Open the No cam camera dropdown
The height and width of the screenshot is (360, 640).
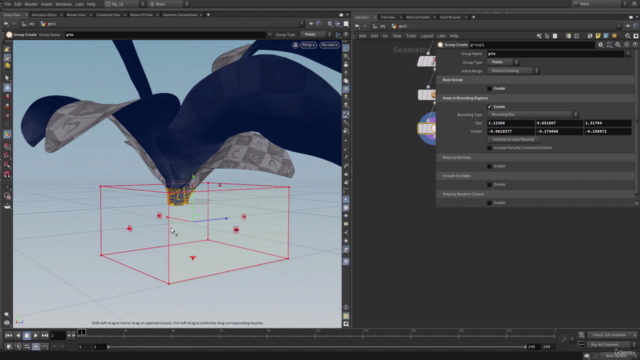329,45
